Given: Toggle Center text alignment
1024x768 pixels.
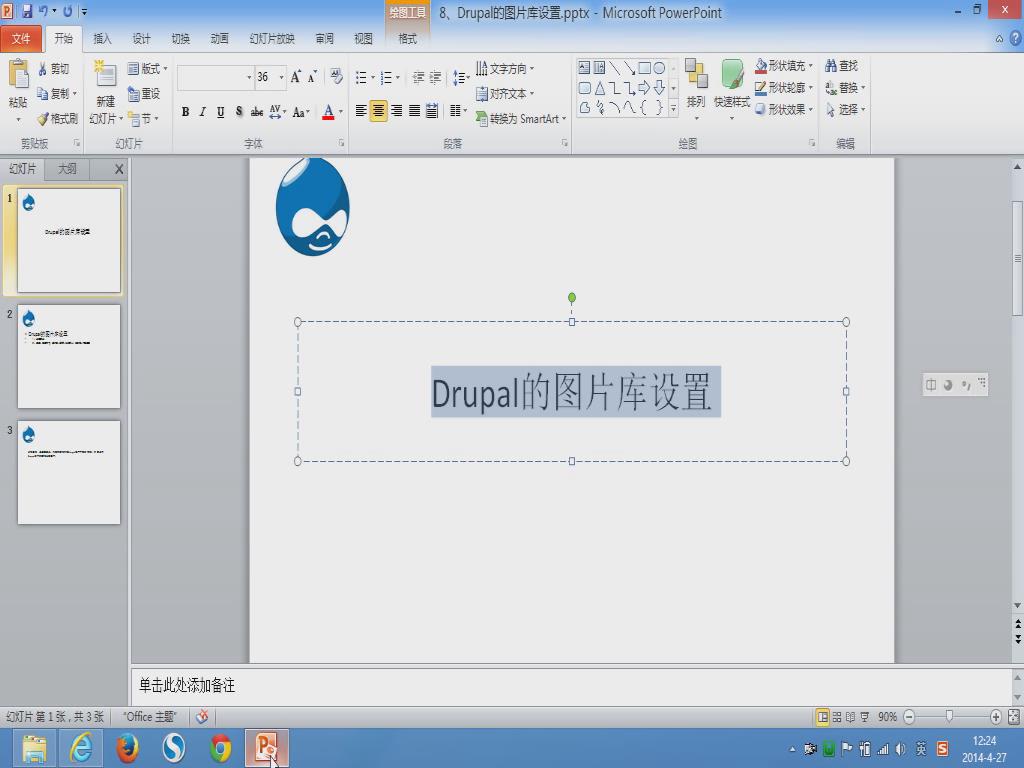Looking at the screenshot, I should [x=378, y=111].
